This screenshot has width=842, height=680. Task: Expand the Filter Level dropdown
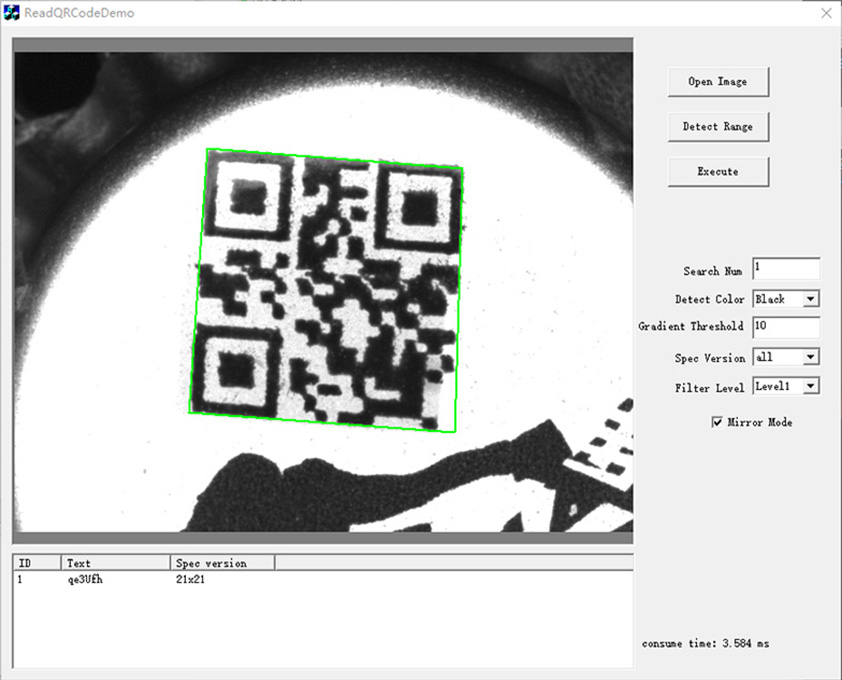pos(785,387)
